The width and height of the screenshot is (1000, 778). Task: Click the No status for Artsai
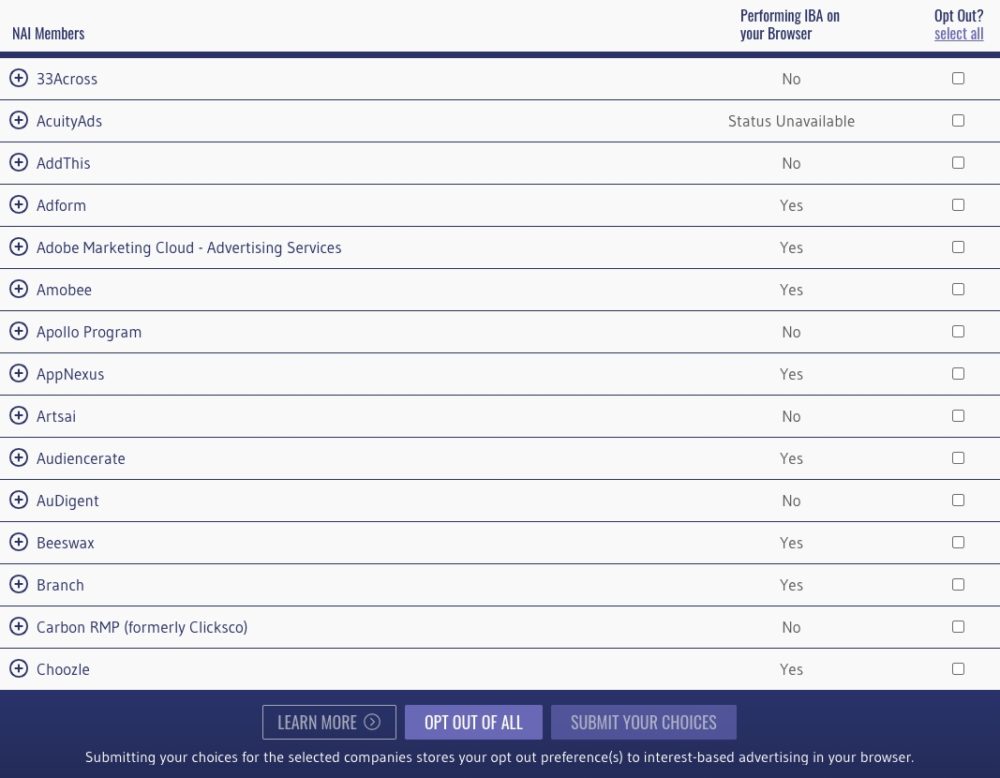point(791,416)
